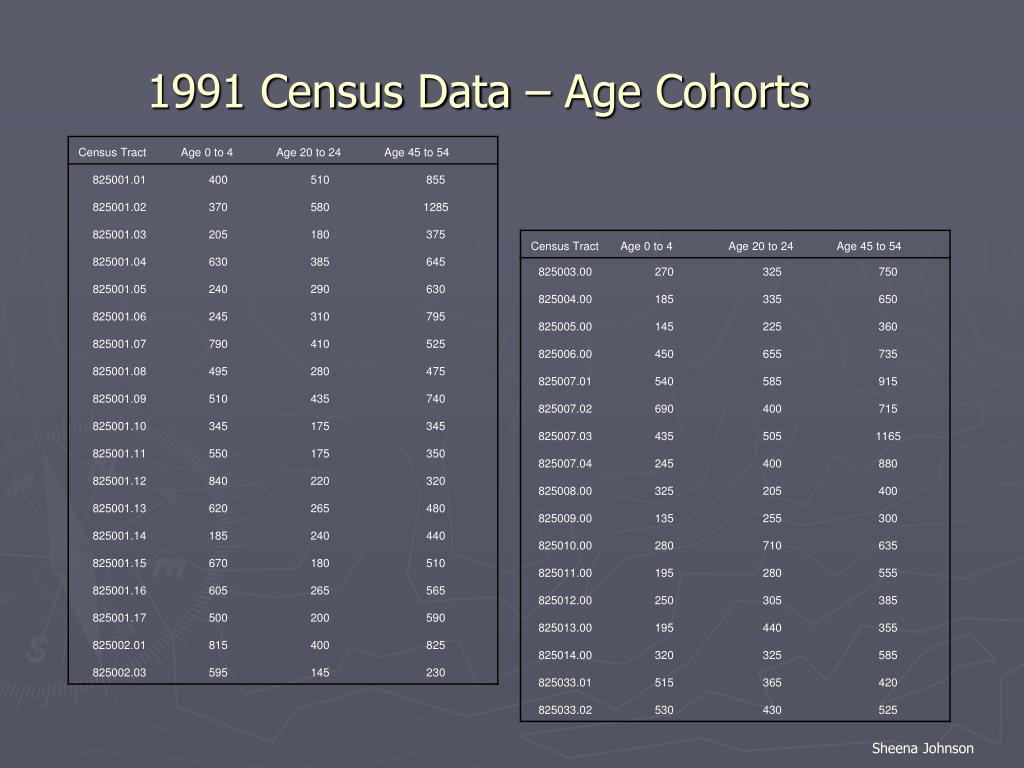Select census tract cell 825011.00

[x=565, y=573]
